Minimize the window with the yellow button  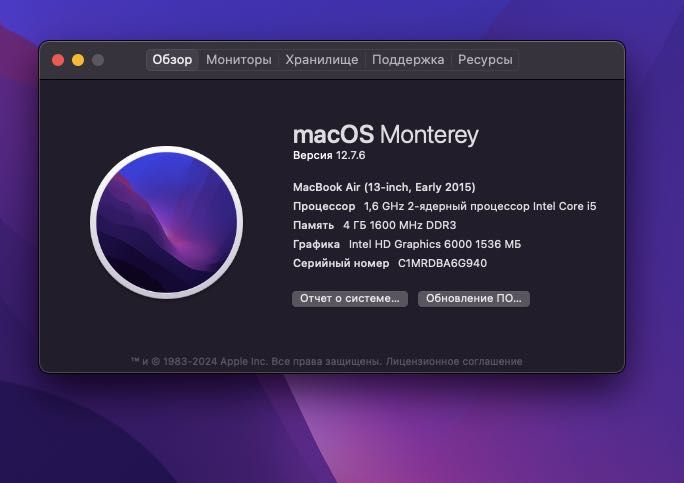(78, 60)
